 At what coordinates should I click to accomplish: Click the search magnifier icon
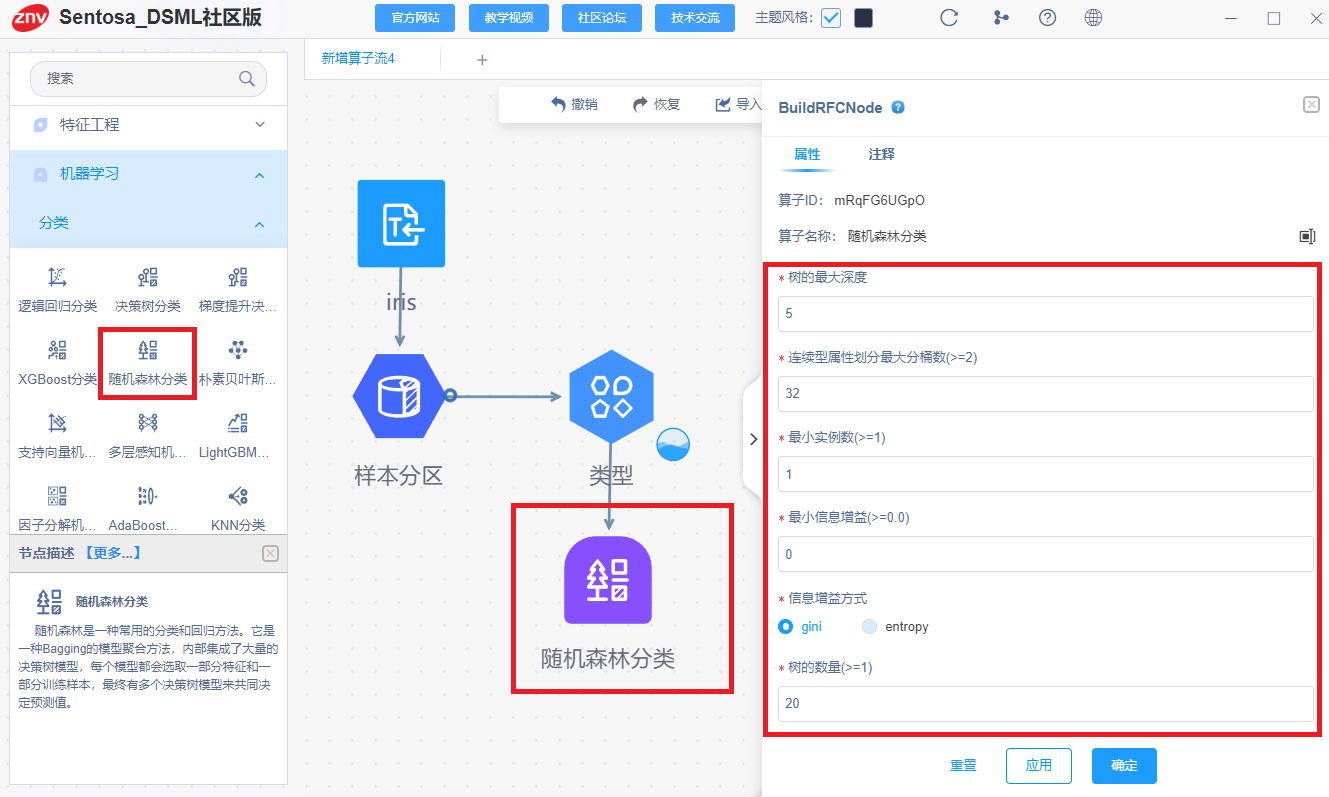point(246,78)
